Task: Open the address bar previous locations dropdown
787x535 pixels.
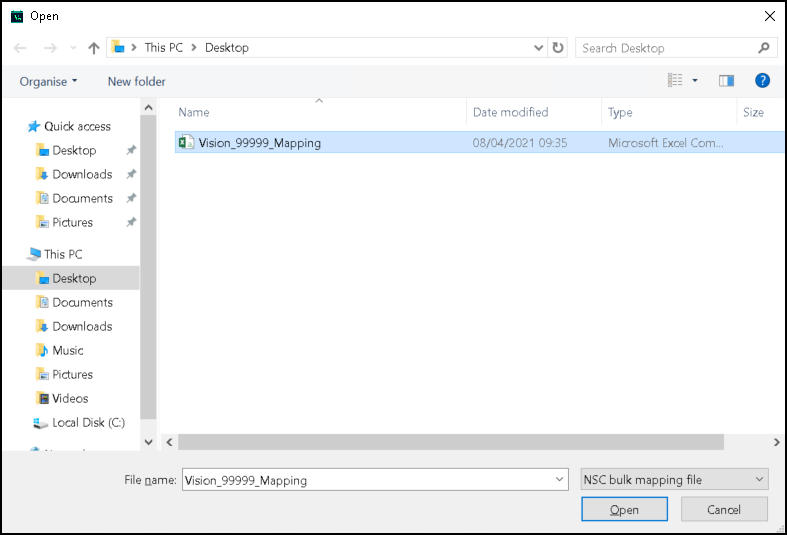Action: pyautogui.click(x=539, y=48)
